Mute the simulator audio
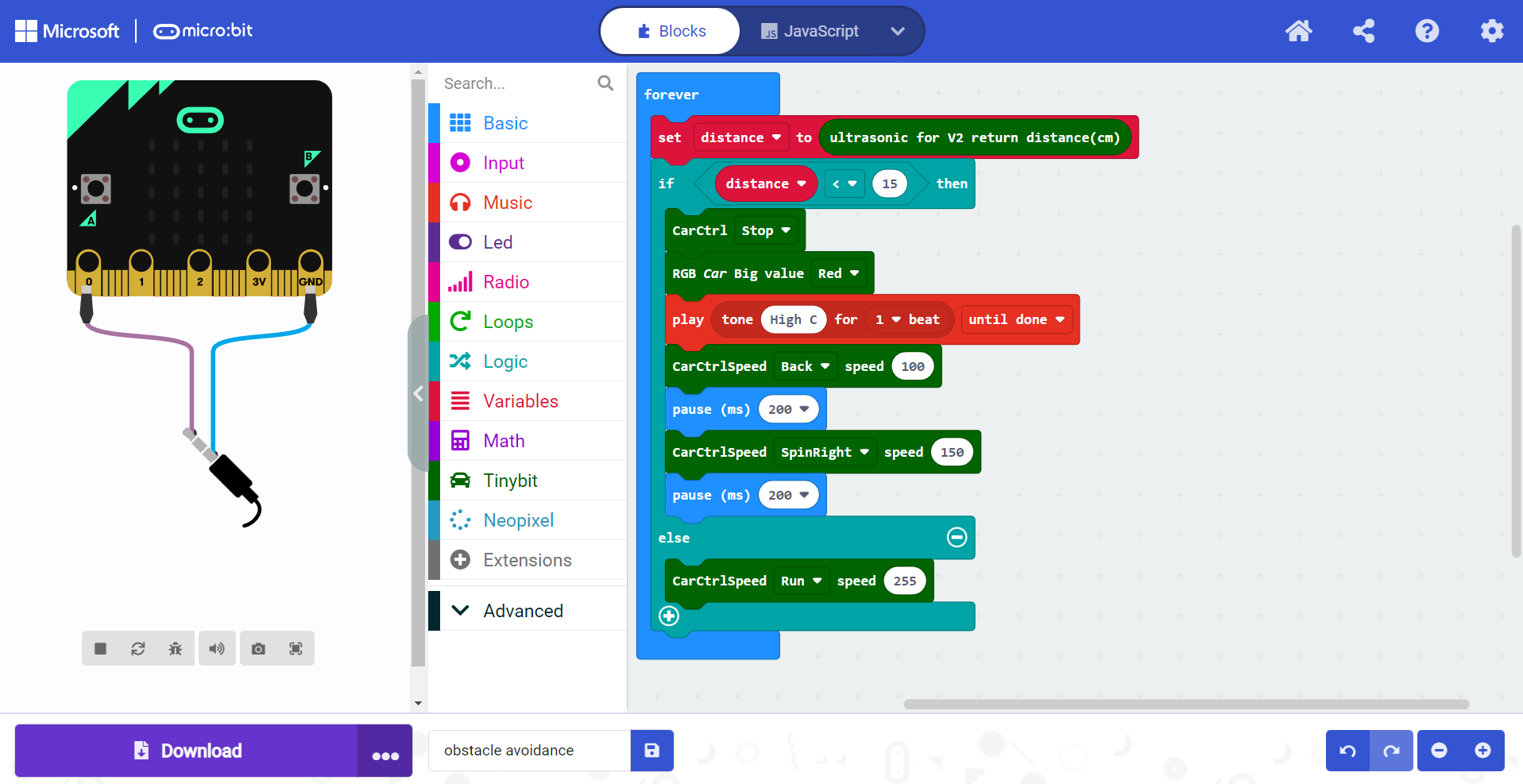The width and height of the screenshot is (1523, 784). coord(217,649)
